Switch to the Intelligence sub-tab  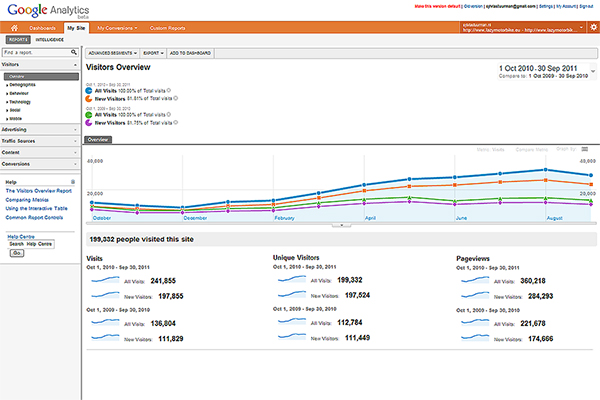tap(50, 39)
